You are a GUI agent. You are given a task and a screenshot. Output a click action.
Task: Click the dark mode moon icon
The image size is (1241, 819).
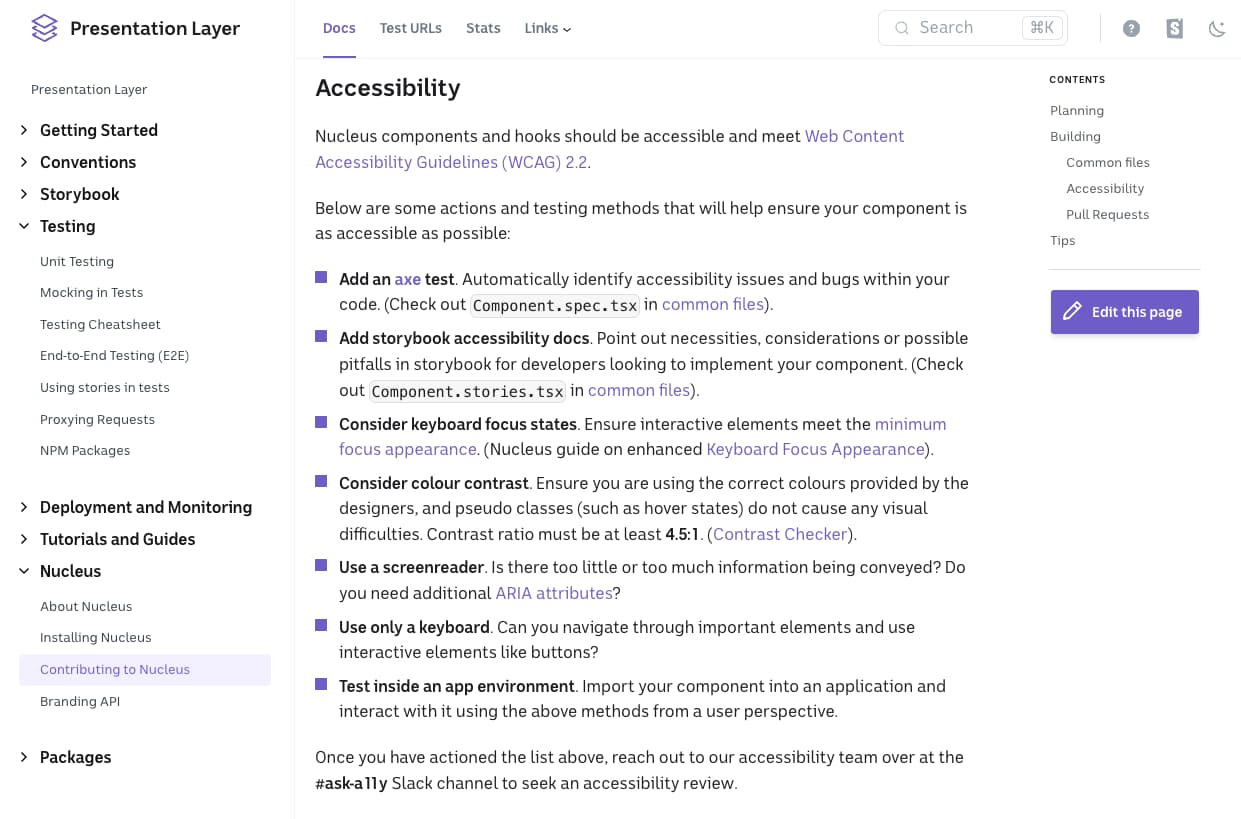click(1217, 29)
